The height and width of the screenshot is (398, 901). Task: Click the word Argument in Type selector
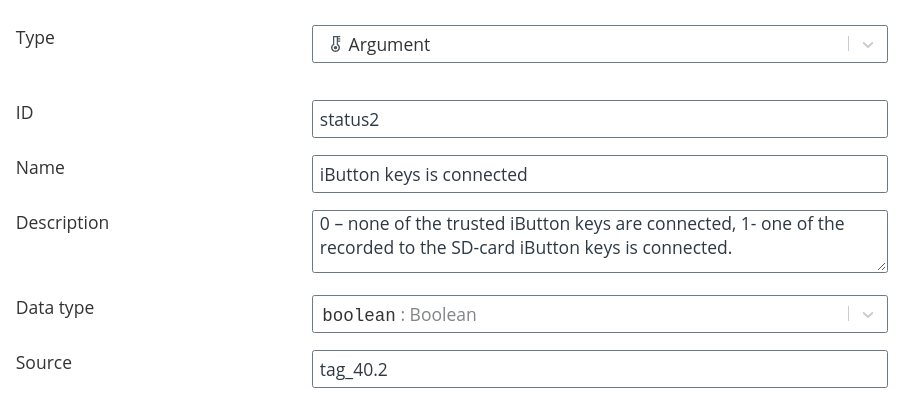click(389, 45)
